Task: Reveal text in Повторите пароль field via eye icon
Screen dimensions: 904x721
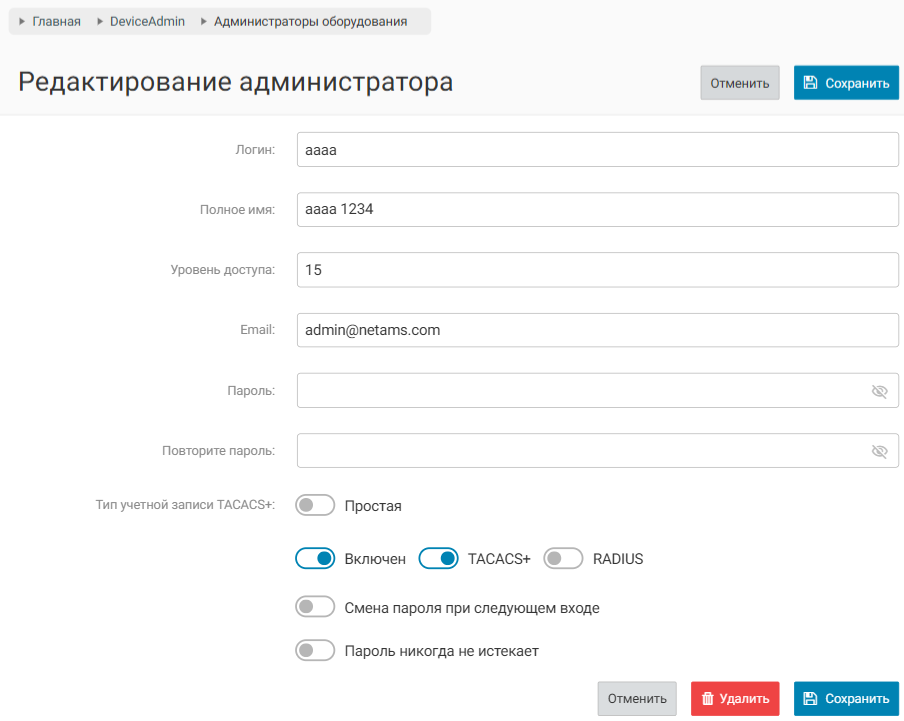Action: (879, 451)
